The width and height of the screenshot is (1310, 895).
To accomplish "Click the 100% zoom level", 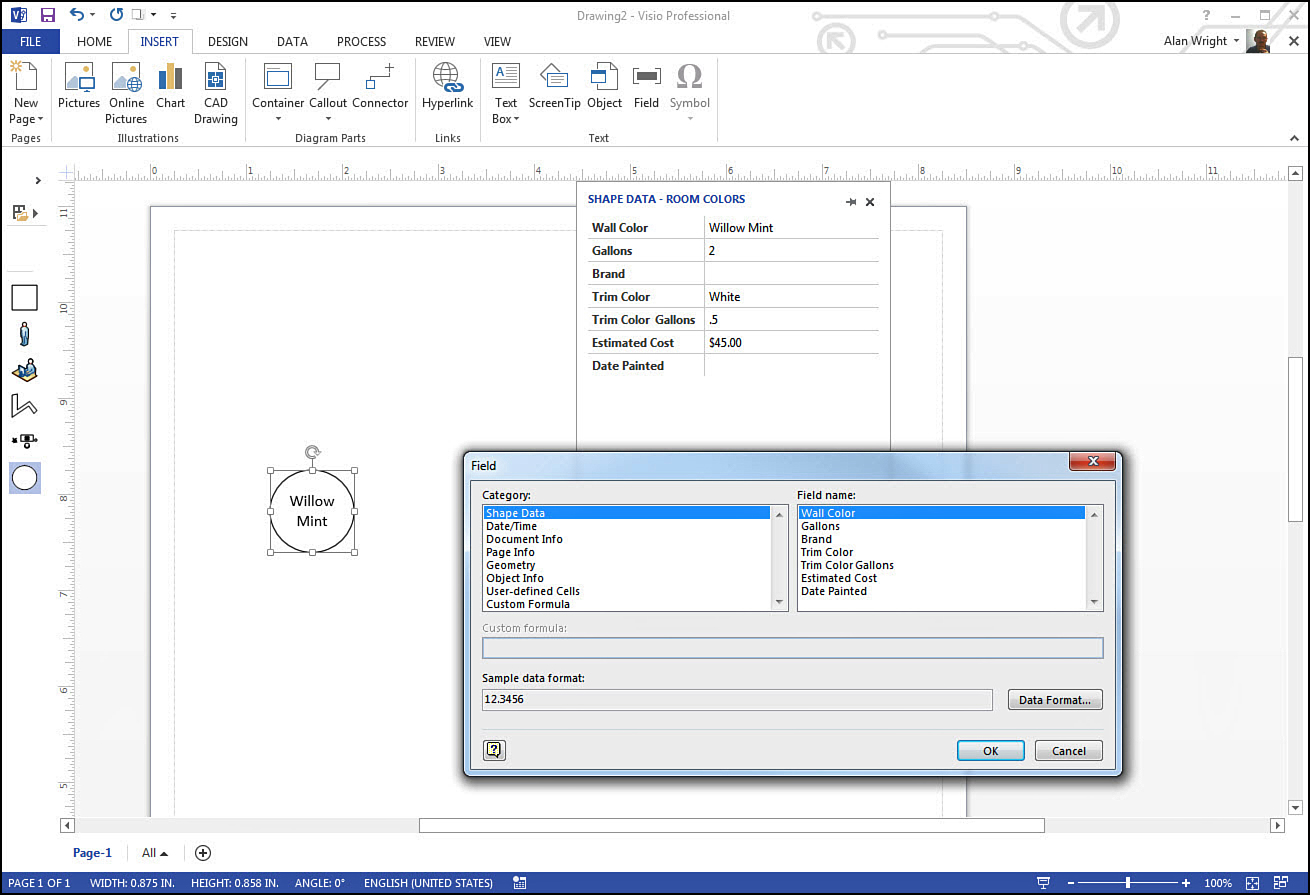I will 1218,884.
